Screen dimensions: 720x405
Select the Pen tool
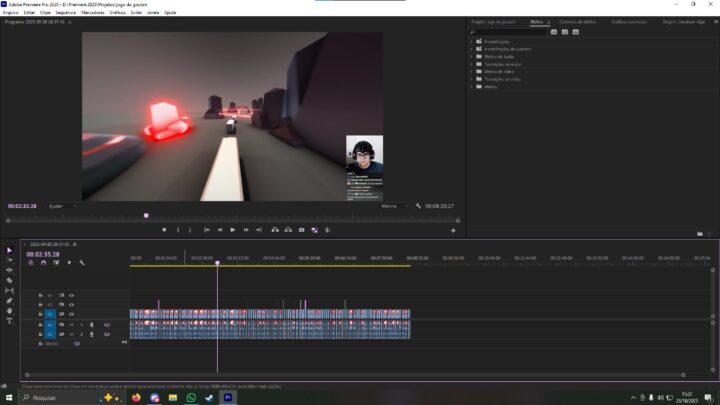(9, 301)
